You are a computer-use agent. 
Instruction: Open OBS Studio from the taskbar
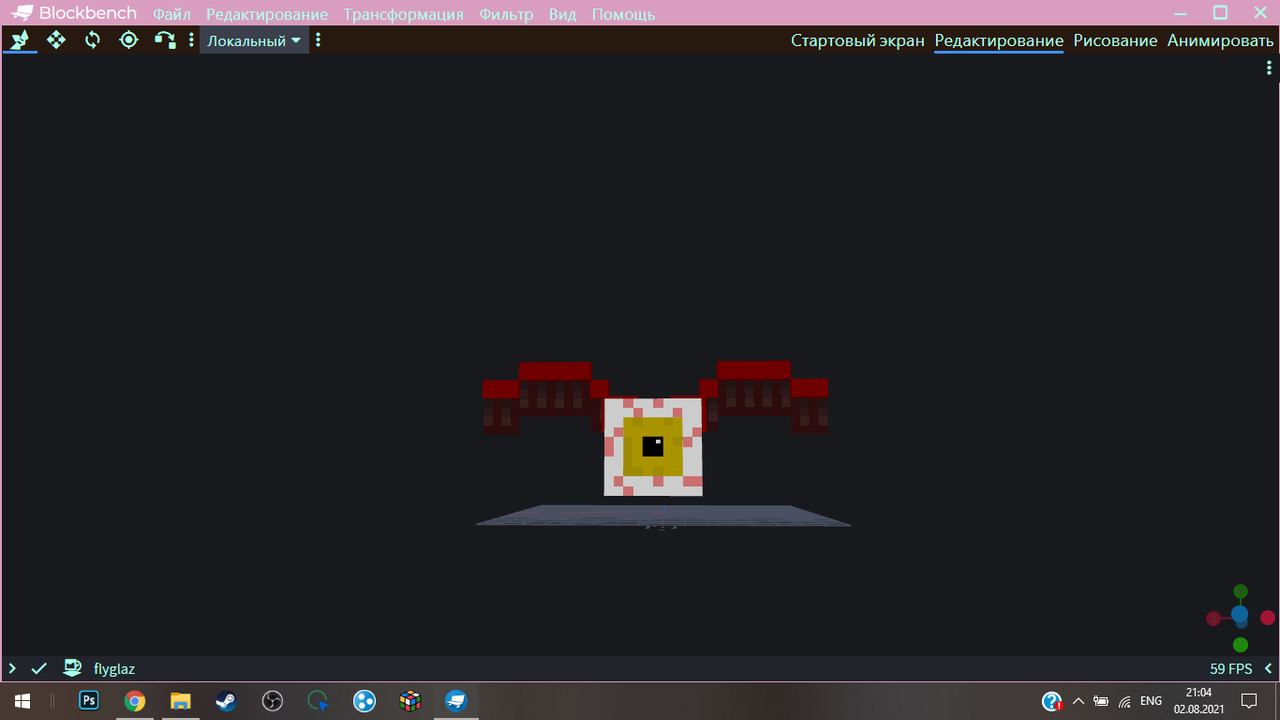(x=272, y=701)
